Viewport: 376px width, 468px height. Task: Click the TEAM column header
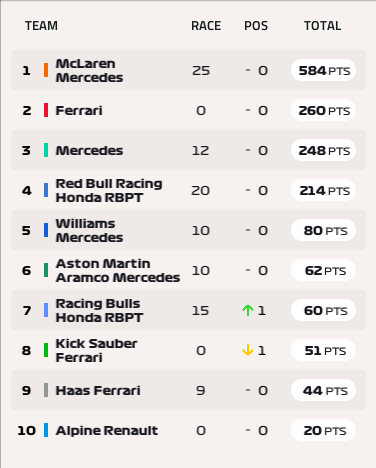(41, 26)
